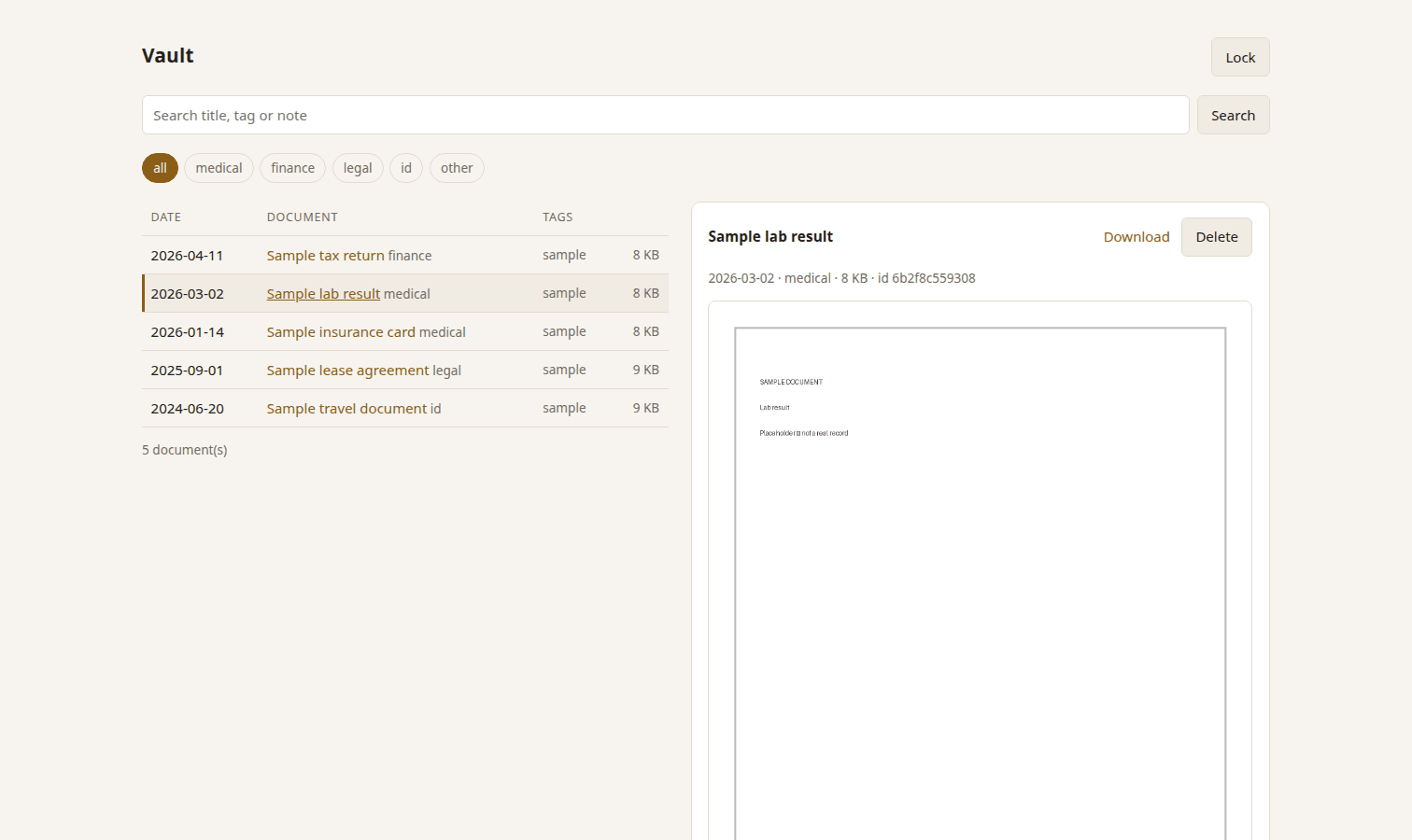Select date 2024-06-20 cell
1412x840 pixels.
[x=187, y=409]
